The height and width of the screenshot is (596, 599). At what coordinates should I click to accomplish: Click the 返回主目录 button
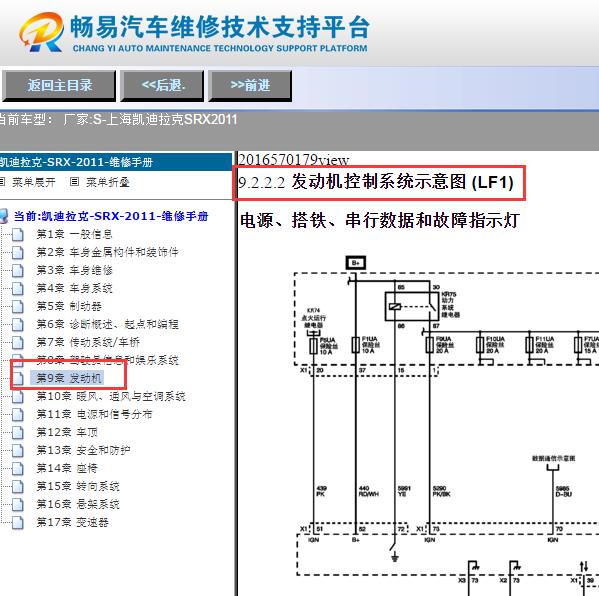(59, 86)
